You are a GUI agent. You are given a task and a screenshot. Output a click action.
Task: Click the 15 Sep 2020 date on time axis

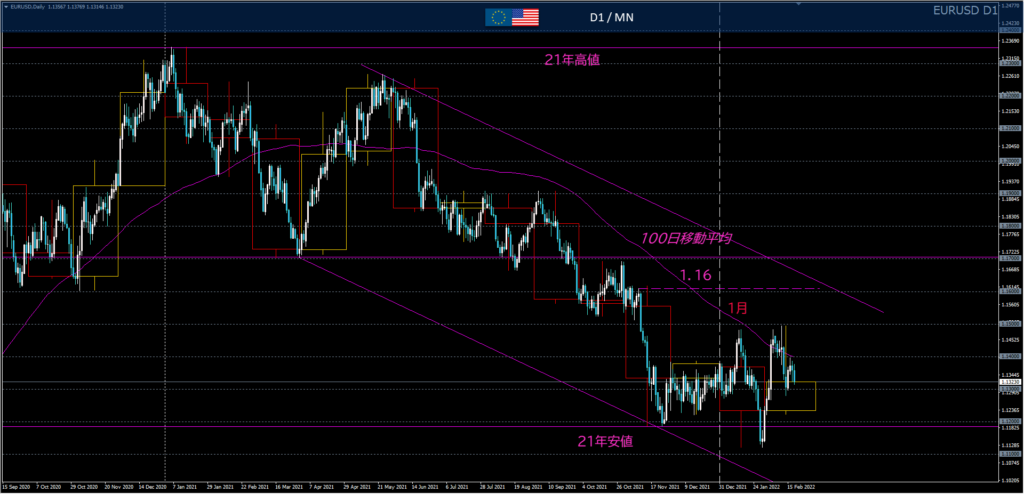pos(18,488)
